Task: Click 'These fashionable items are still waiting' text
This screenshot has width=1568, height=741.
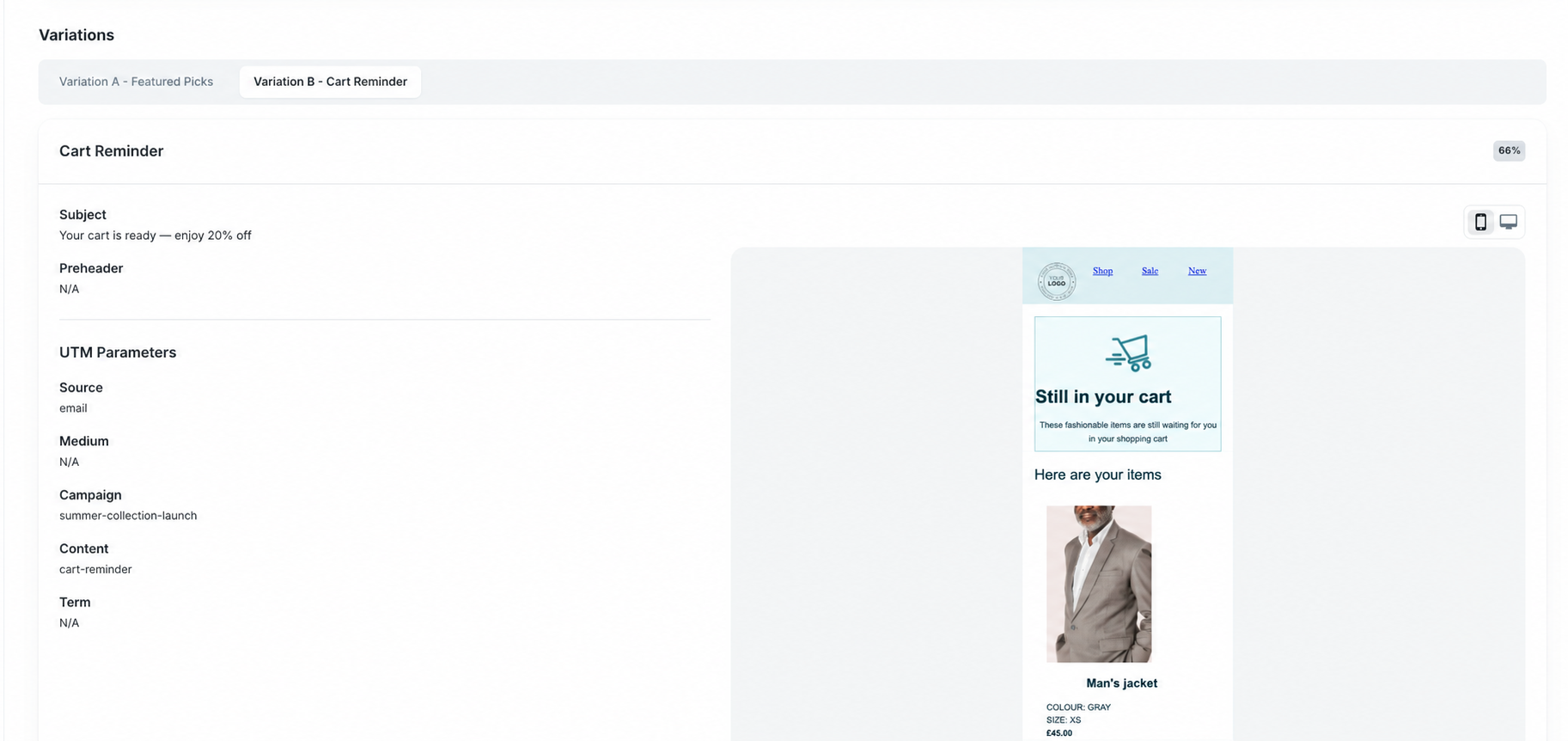Action: pyautogui.click(x=1127, y=432)
